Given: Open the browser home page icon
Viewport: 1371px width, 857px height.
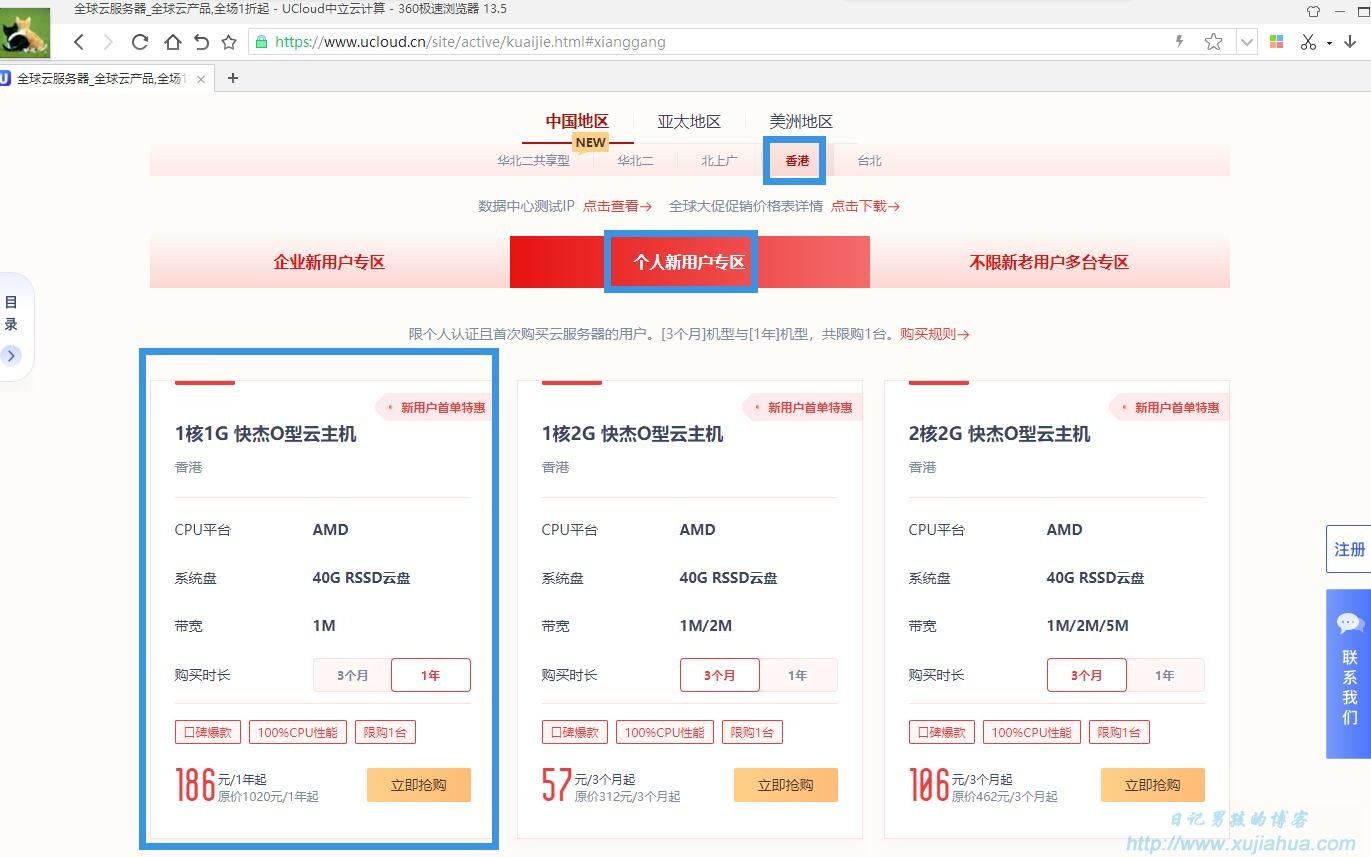Looking at the screenshot, I should point(172,42).
